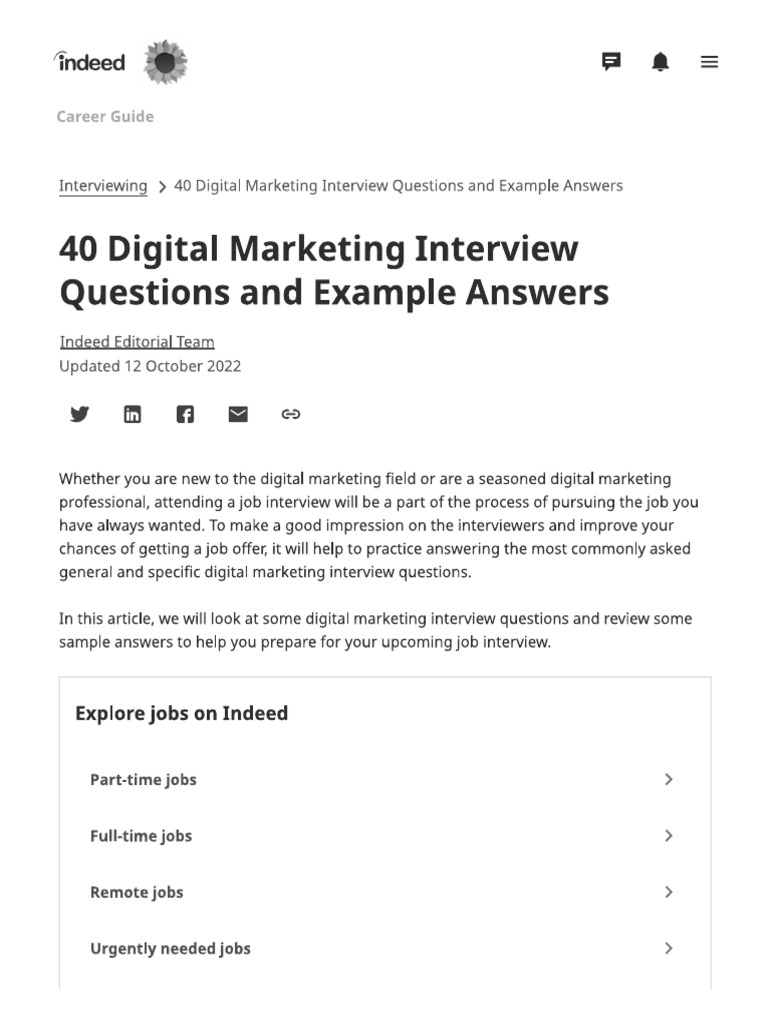Screen dimensions: 768x1024
Task: Click the sunflower icon beside the logo
Action: click(165, 63)
